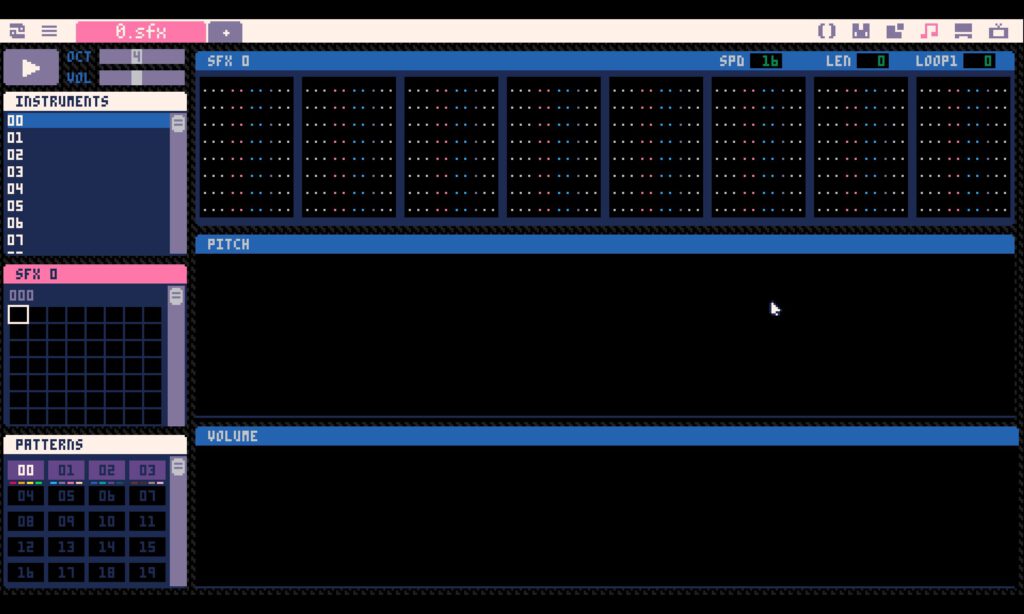Screen dimensions: 1024x614
Task: Open the sprite editor workspace icon
Action: (x=860, y=31)
